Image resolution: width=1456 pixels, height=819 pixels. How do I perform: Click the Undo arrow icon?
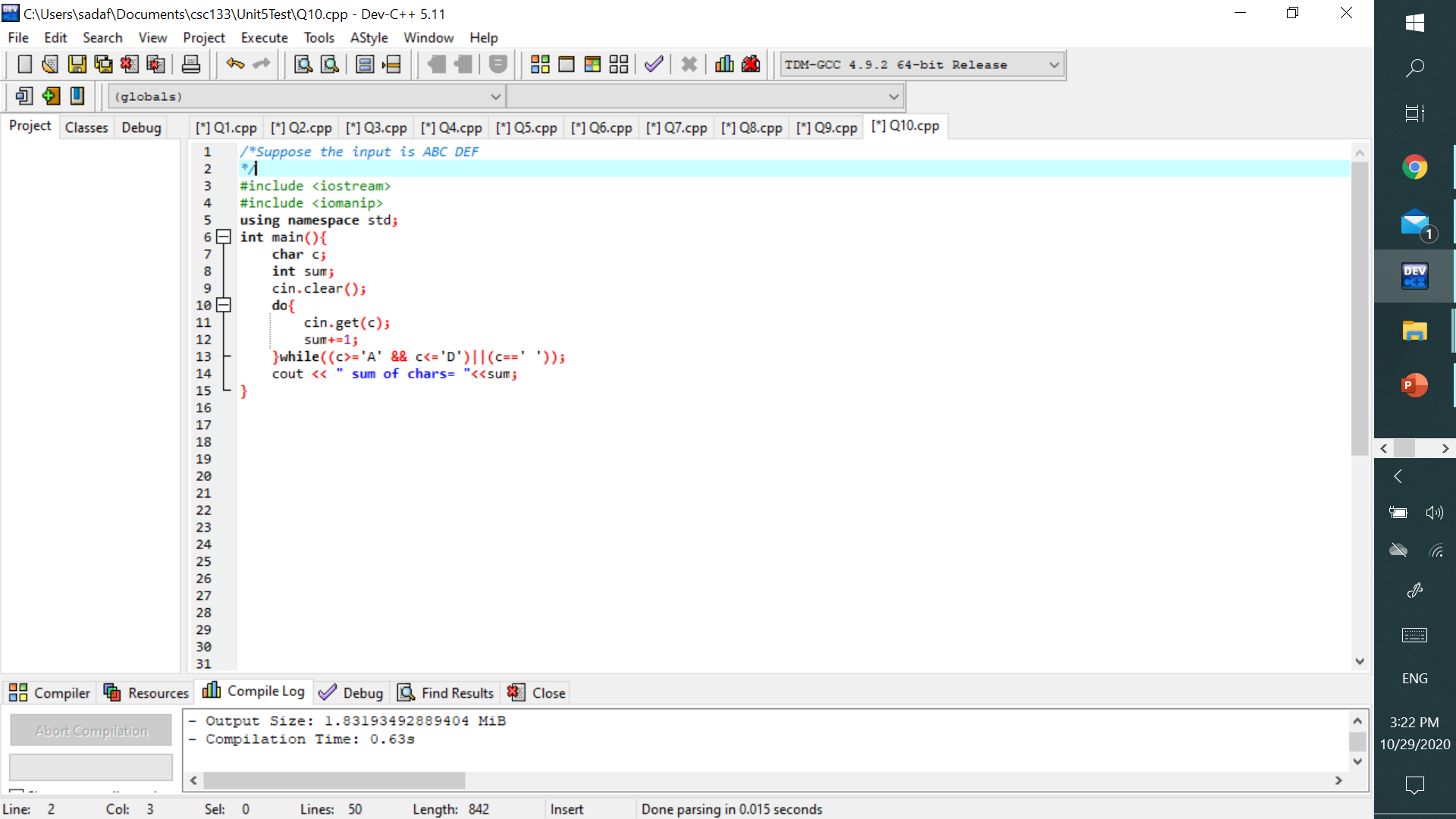[x=235, y=64]
